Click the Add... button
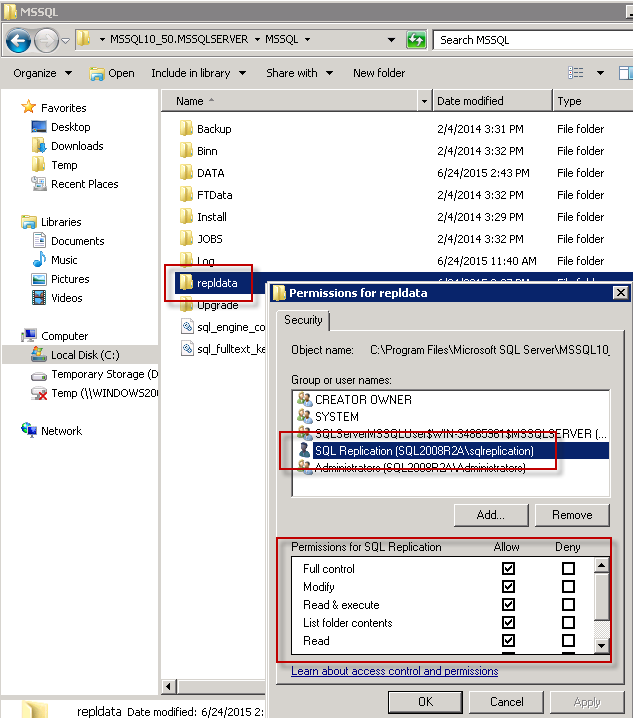The height and width of the screenshot is (718, 633). coord(491,515)
